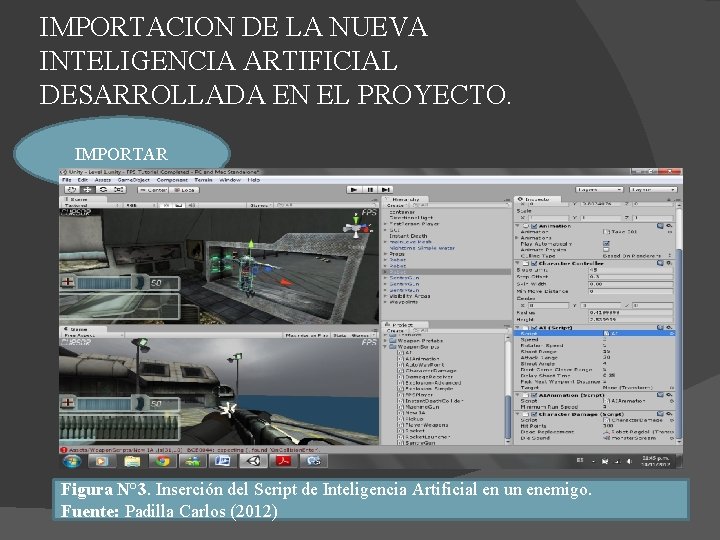Select the RocketLauncher script in Project

click(424, 437)
